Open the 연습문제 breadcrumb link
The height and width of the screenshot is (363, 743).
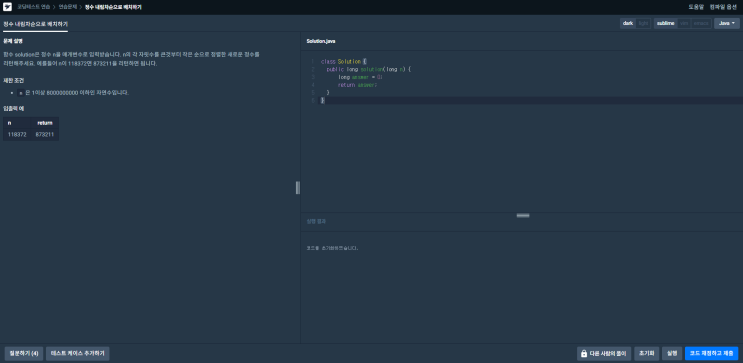click(x=68, y=7)
